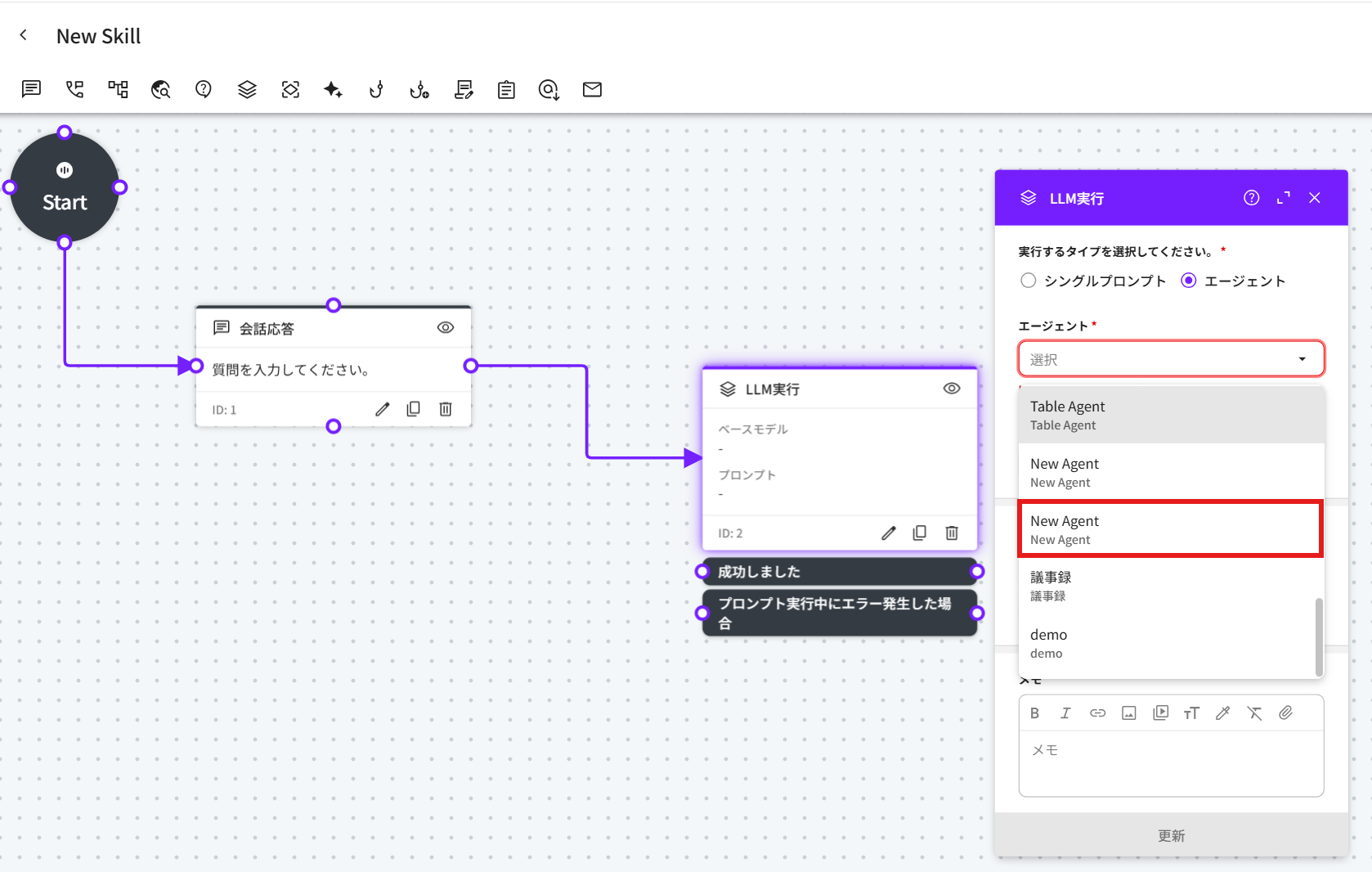Click the sparkle AI toolbar icon
1372x872 pixels.
coord(333,89)
